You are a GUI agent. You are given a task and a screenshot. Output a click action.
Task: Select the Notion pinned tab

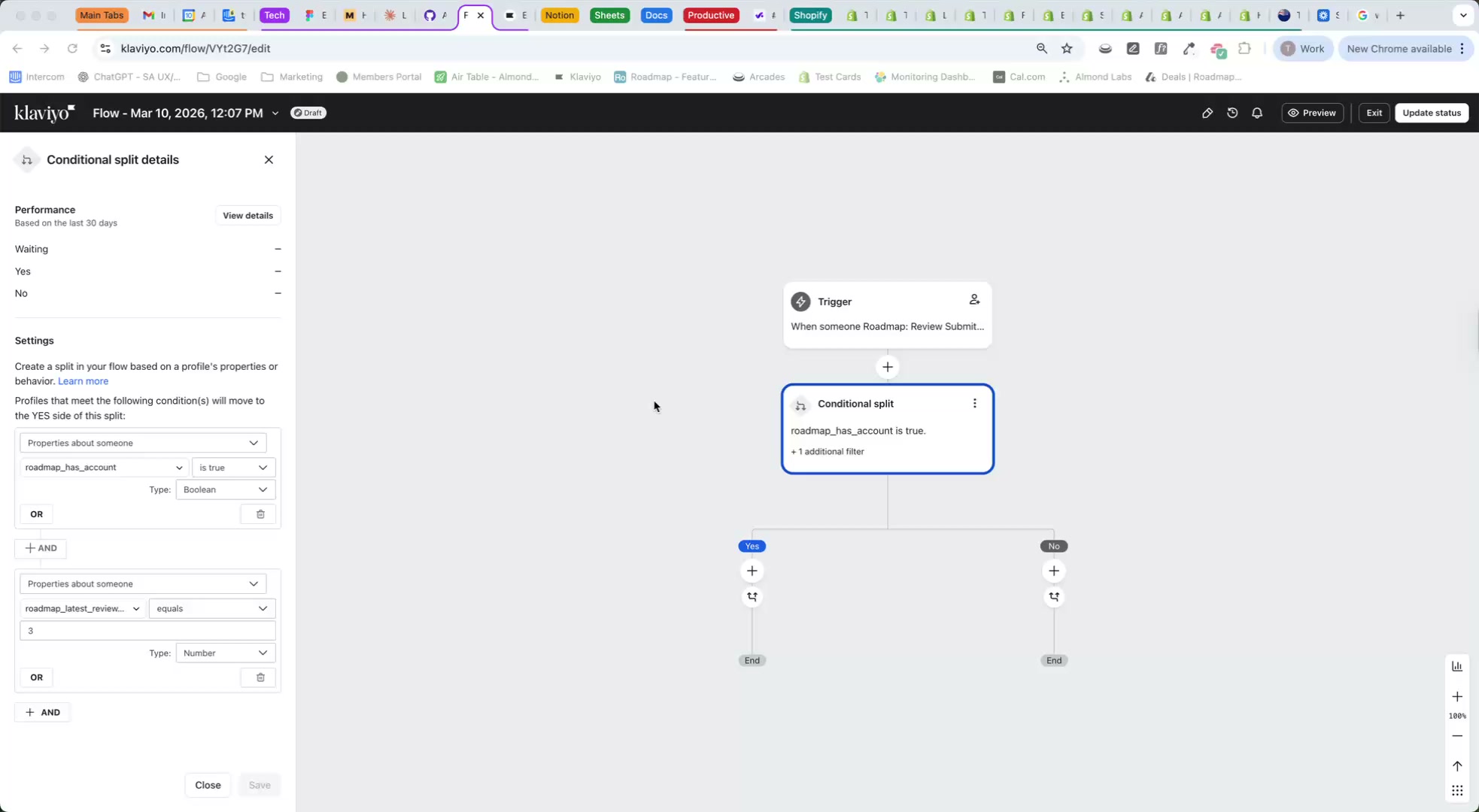(x=560, y=15)
